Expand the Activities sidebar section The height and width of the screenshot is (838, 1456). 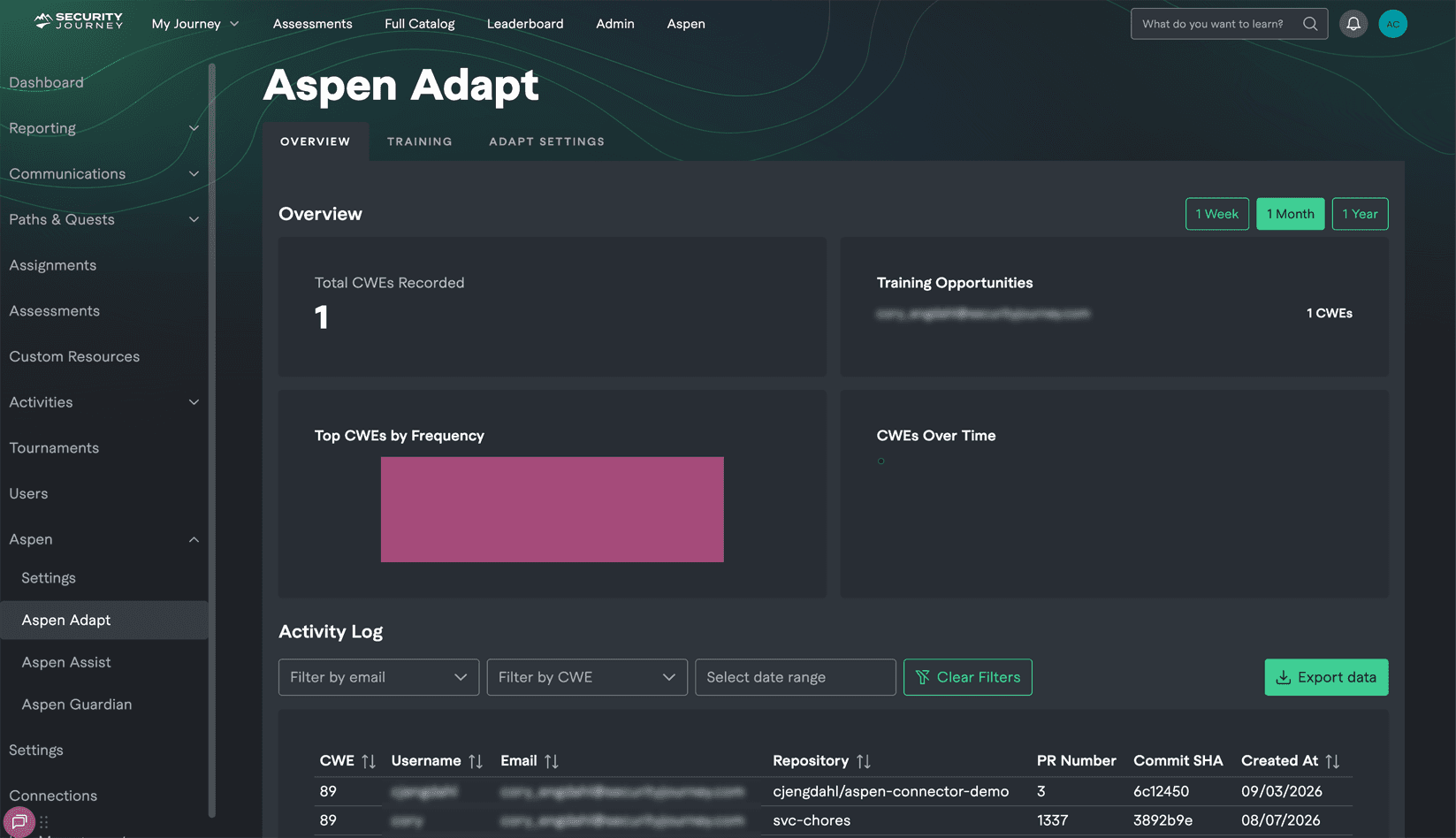click(x=104, y=402)
